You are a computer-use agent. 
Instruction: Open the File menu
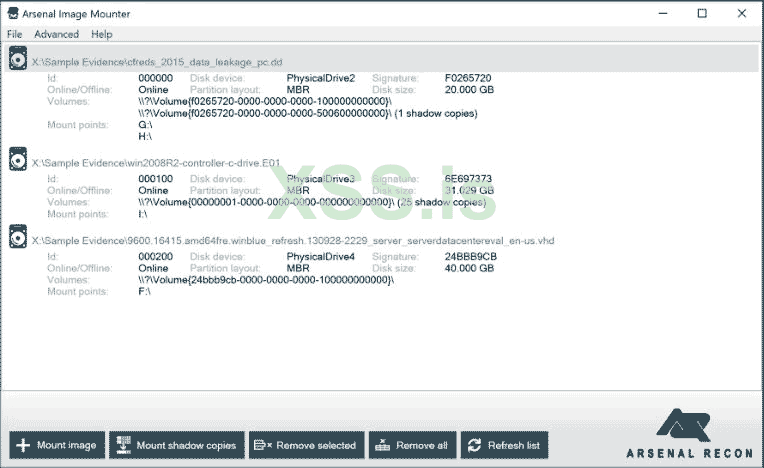pyautogui.click(x=15, y=34)
